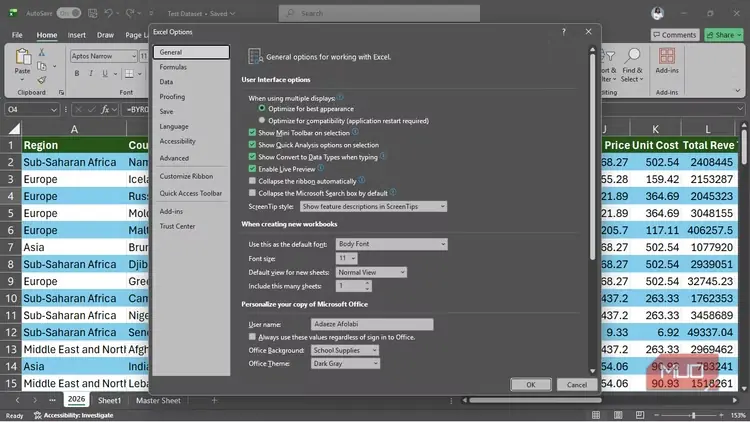
Task: Select Optimize for compatibility radio
Action: pyautogui.click(x=262, y=120)
